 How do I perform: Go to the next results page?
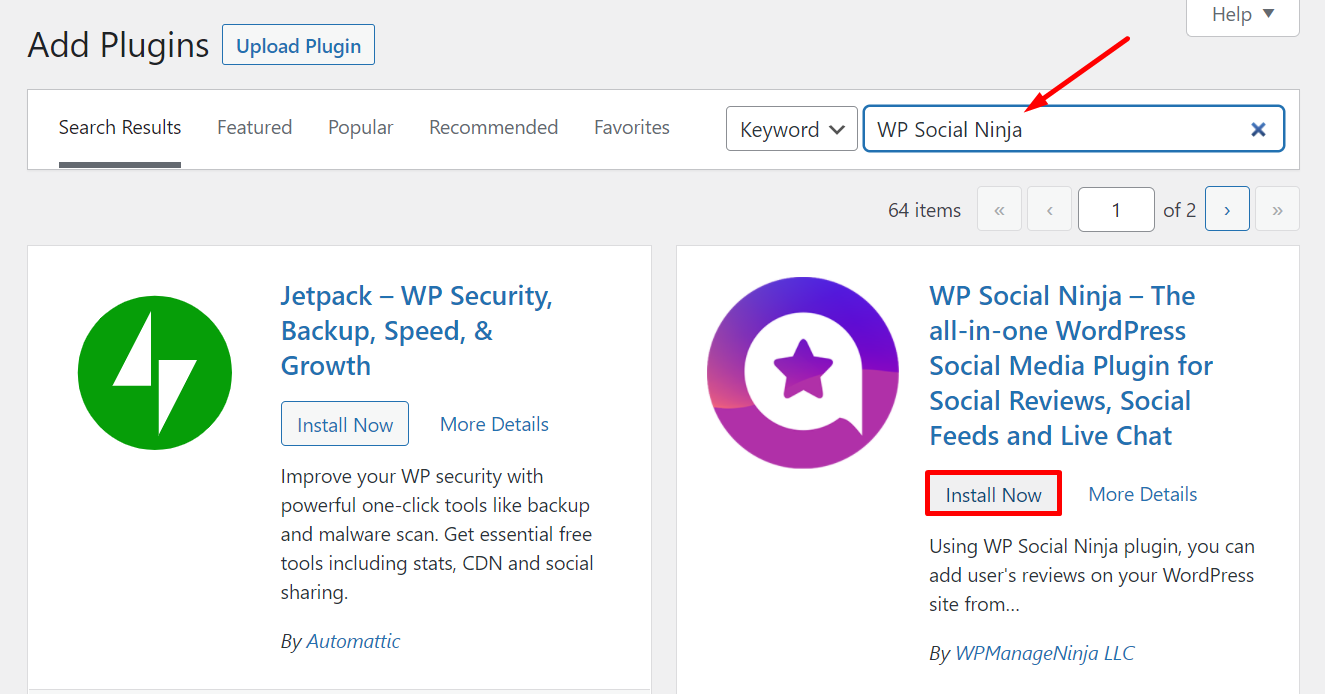[x=1227, y=209]
